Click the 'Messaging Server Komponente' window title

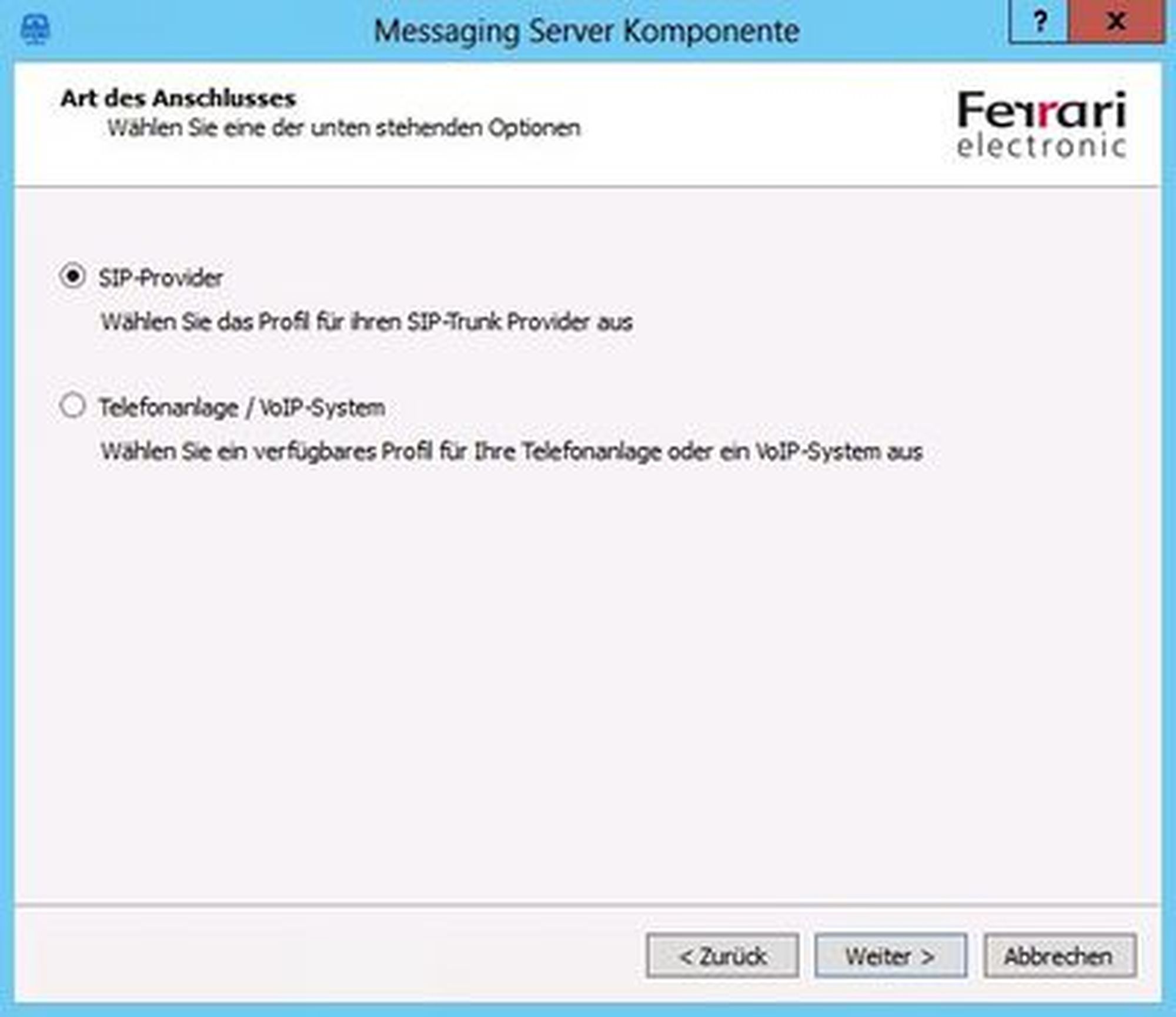[587, 31]
